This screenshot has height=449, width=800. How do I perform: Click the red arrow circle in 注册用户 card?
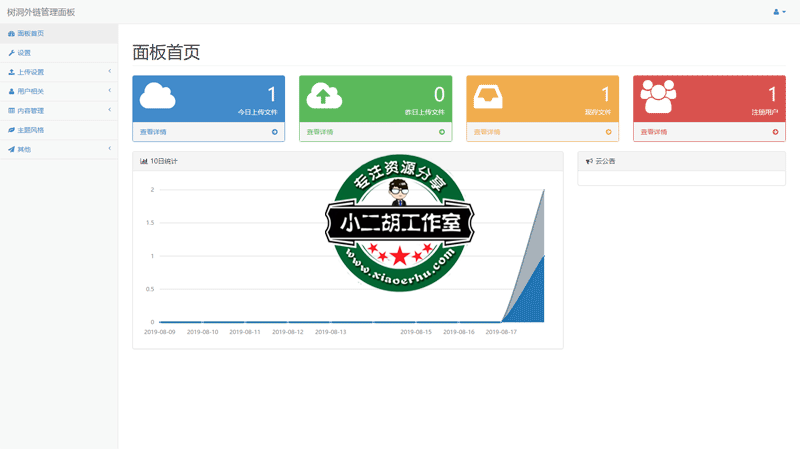click(775, 132)
